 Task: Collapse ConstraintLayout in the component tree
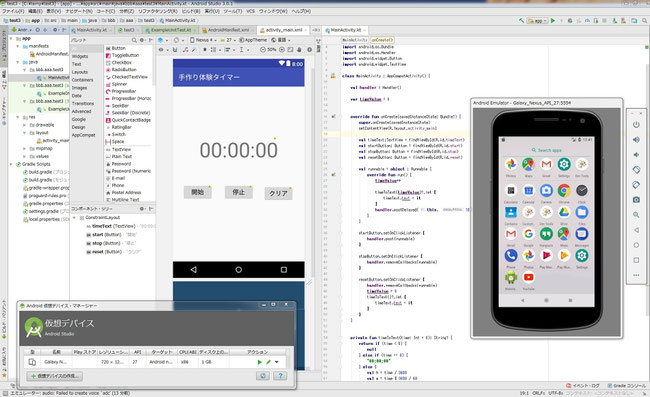74,218
